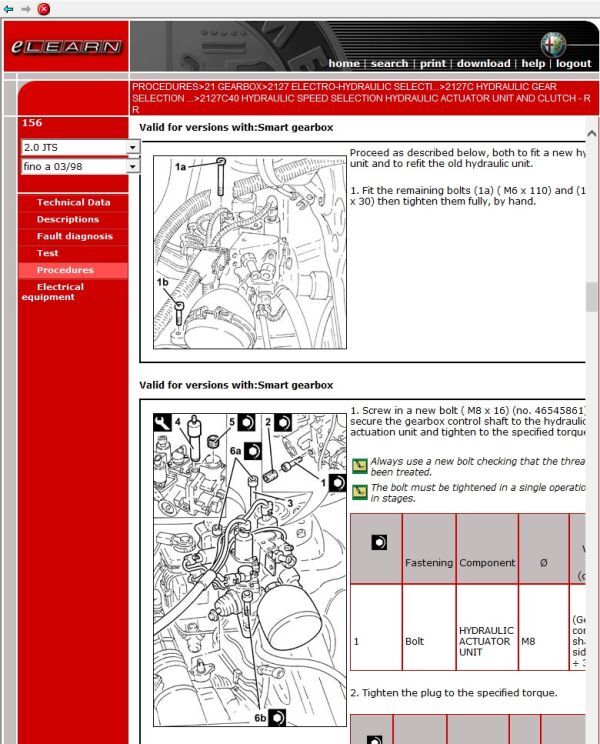Image resolution: width=600 pixels, height=744 pixels.
Task: Click the vertical scrollbar thumb
Action: point(591,297)
